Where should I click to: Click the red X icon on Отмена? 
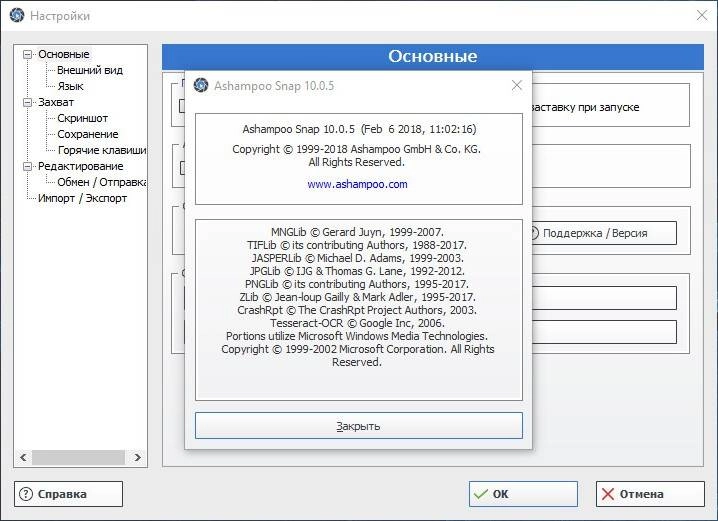point(608,494)
